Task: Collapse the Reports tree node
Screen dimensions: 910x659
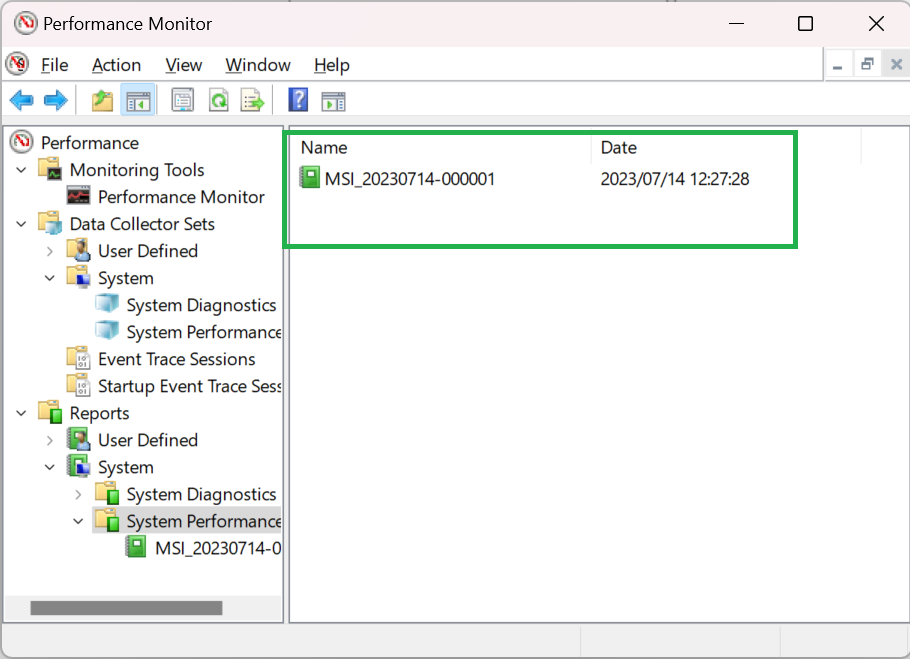Action: click(x=22, y=412)
